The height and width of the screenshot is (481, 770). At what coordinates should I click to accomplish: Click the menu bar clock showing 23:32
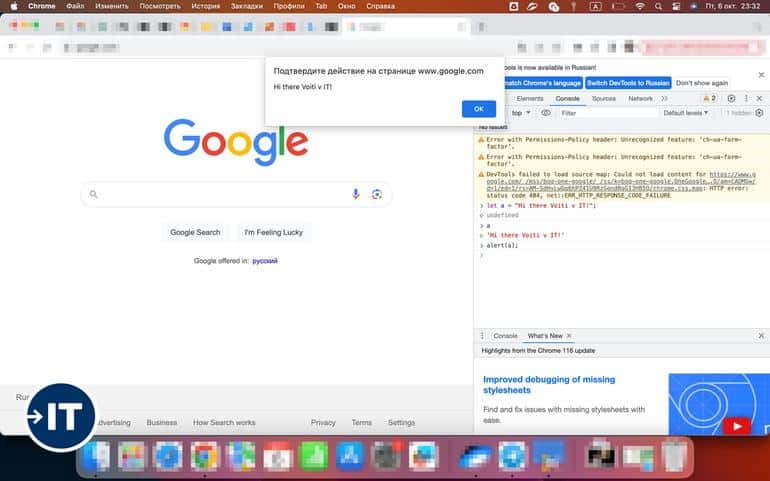(x=733, y=6)
